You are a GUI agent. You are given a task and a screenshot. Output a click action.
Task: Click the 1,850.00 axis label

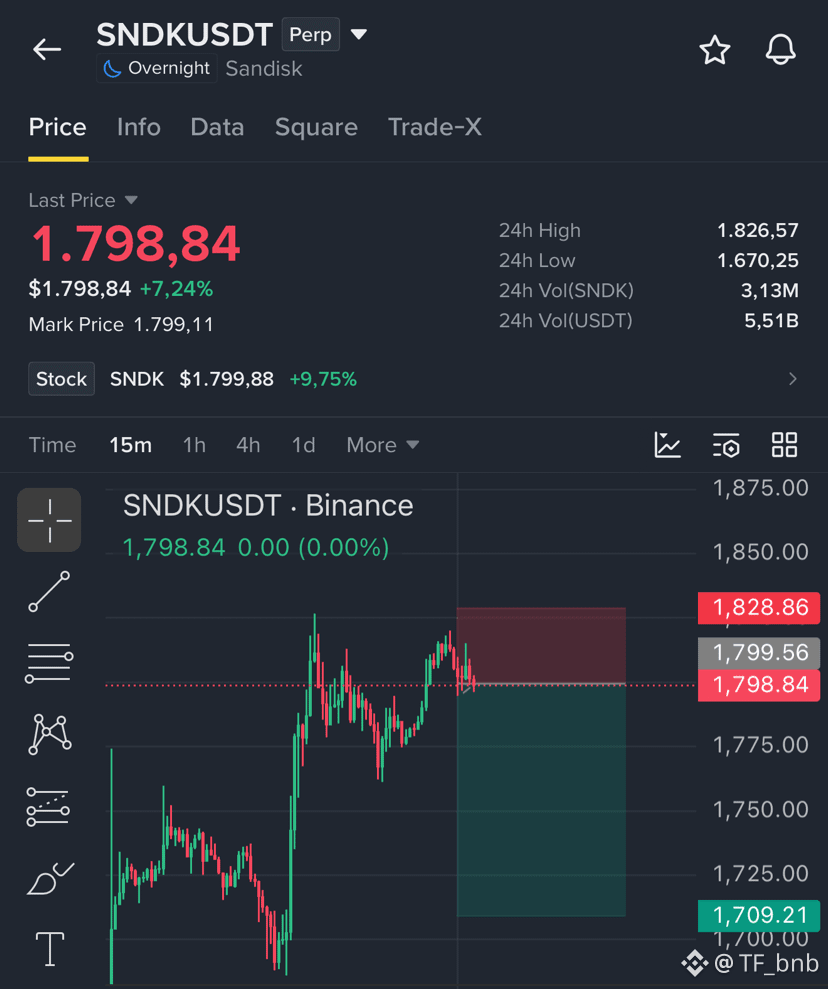[761, 553]
